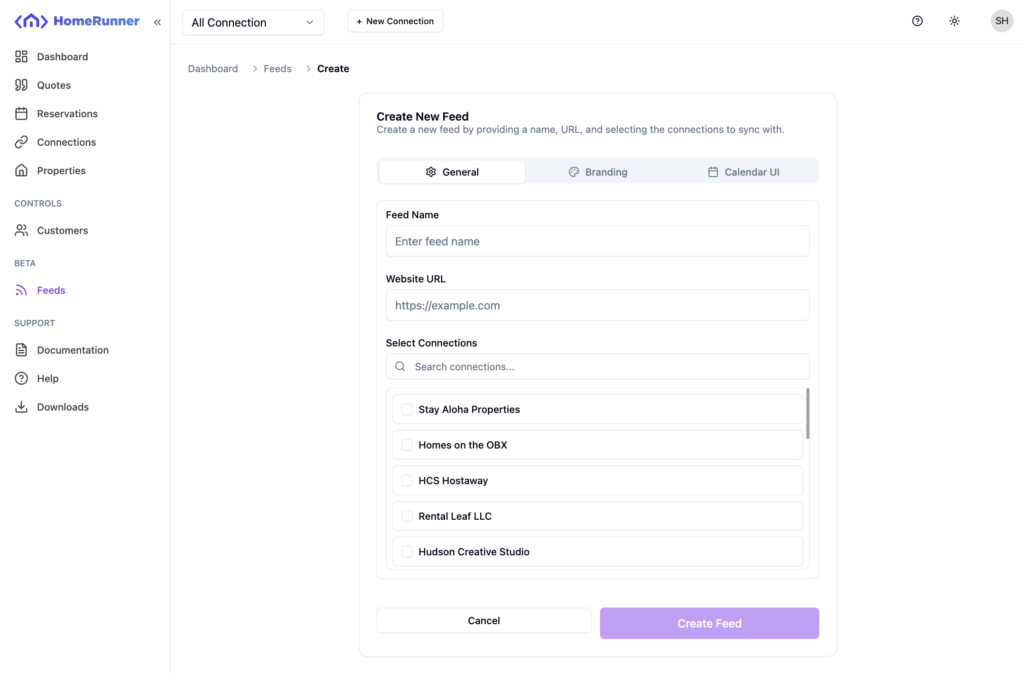The width and height of the screenshot is (1024, 674).
Task: Focus the Feed Name input field
Action: pos(597,241)
